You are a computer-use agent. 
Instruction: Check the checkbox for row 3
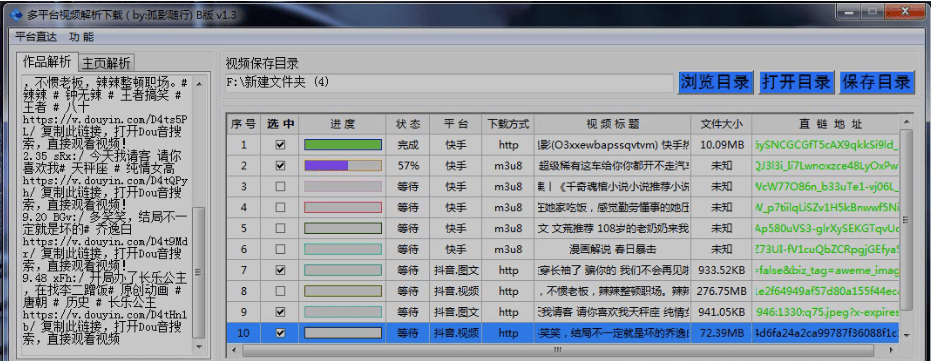(280, 186)
